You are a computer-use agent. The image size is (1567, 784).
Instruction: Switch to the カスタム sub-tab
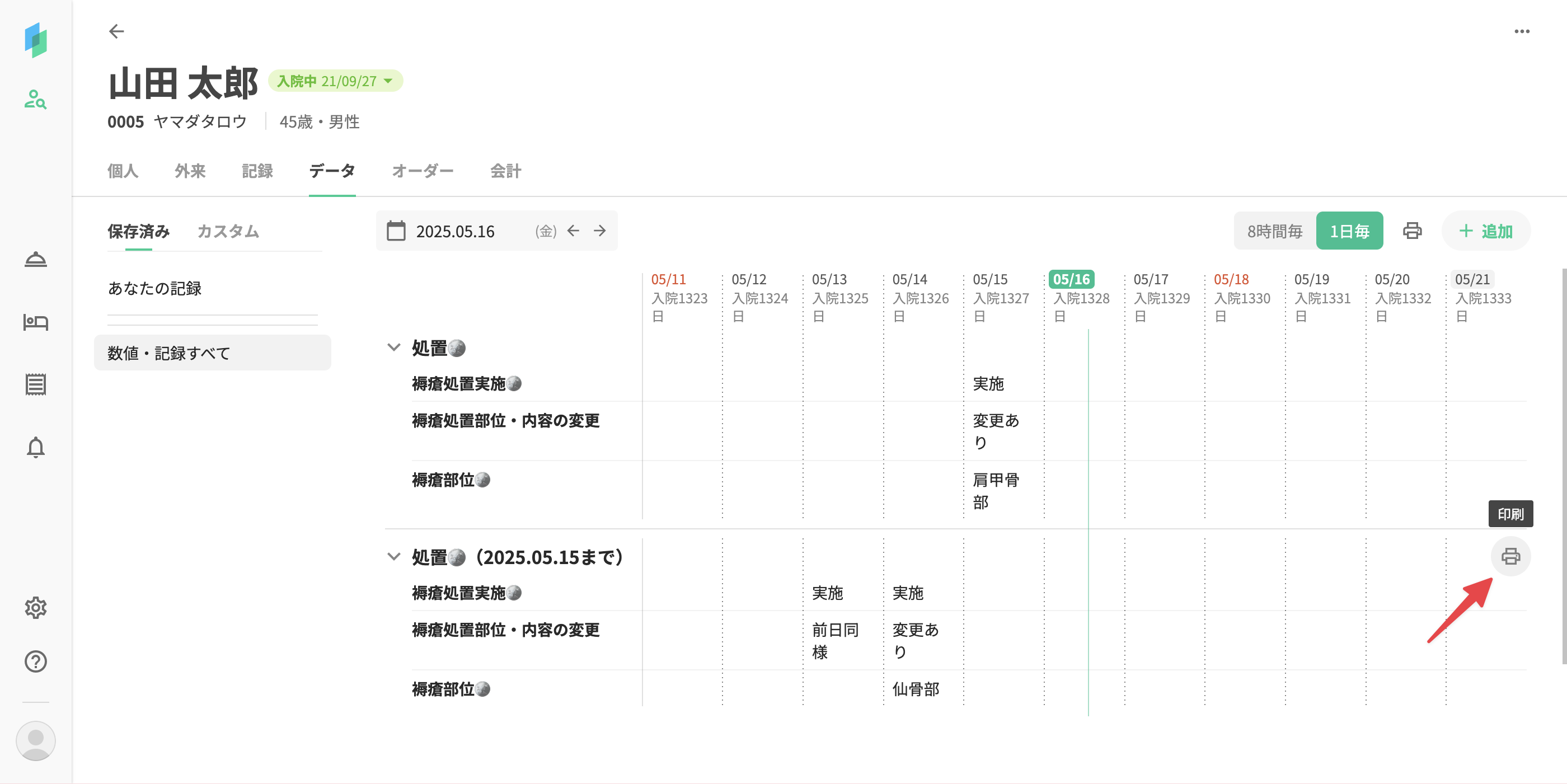[228, 231]
